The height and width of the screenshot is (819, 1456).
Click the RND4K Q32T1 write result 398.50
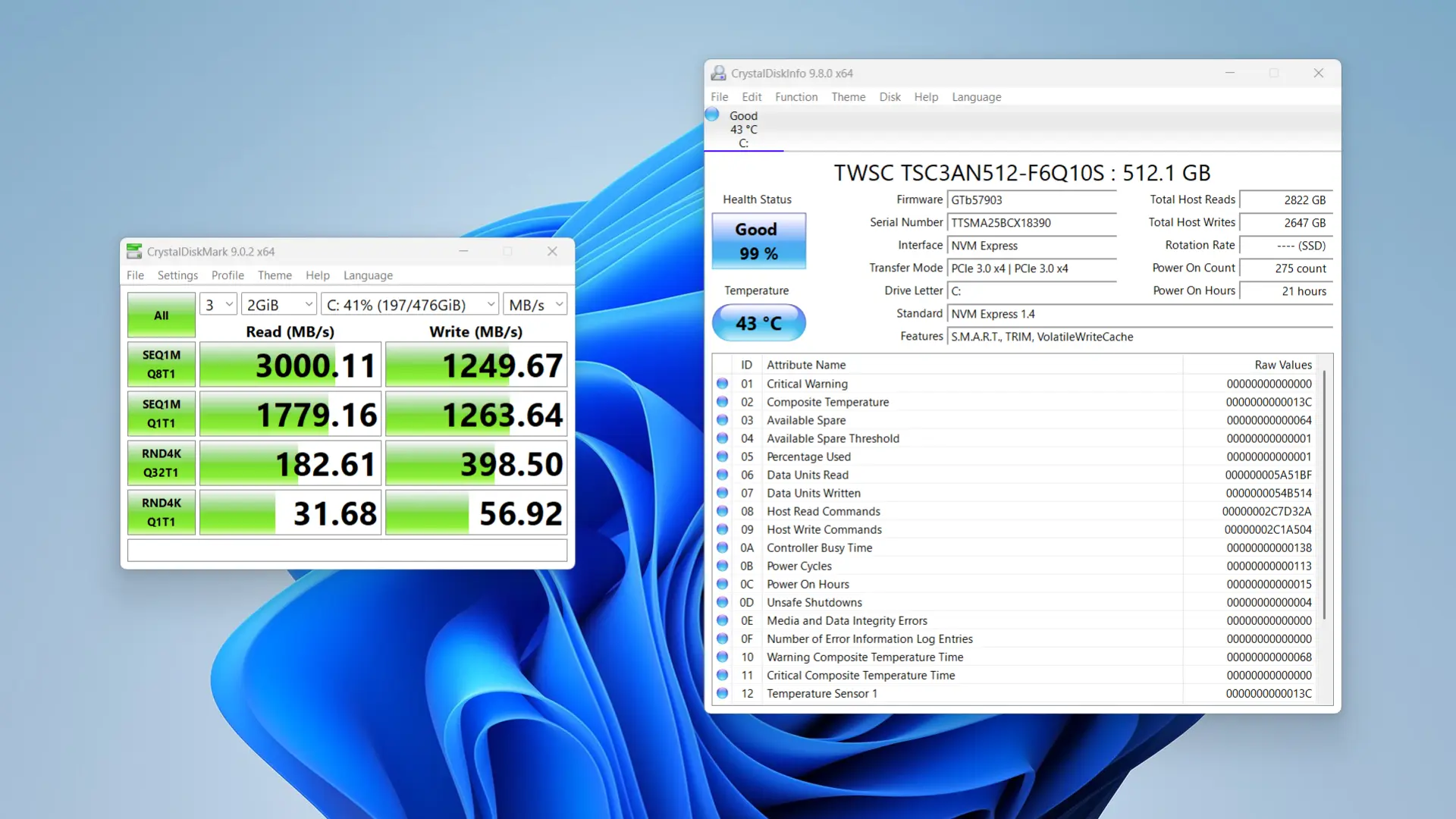coord(476,463)
